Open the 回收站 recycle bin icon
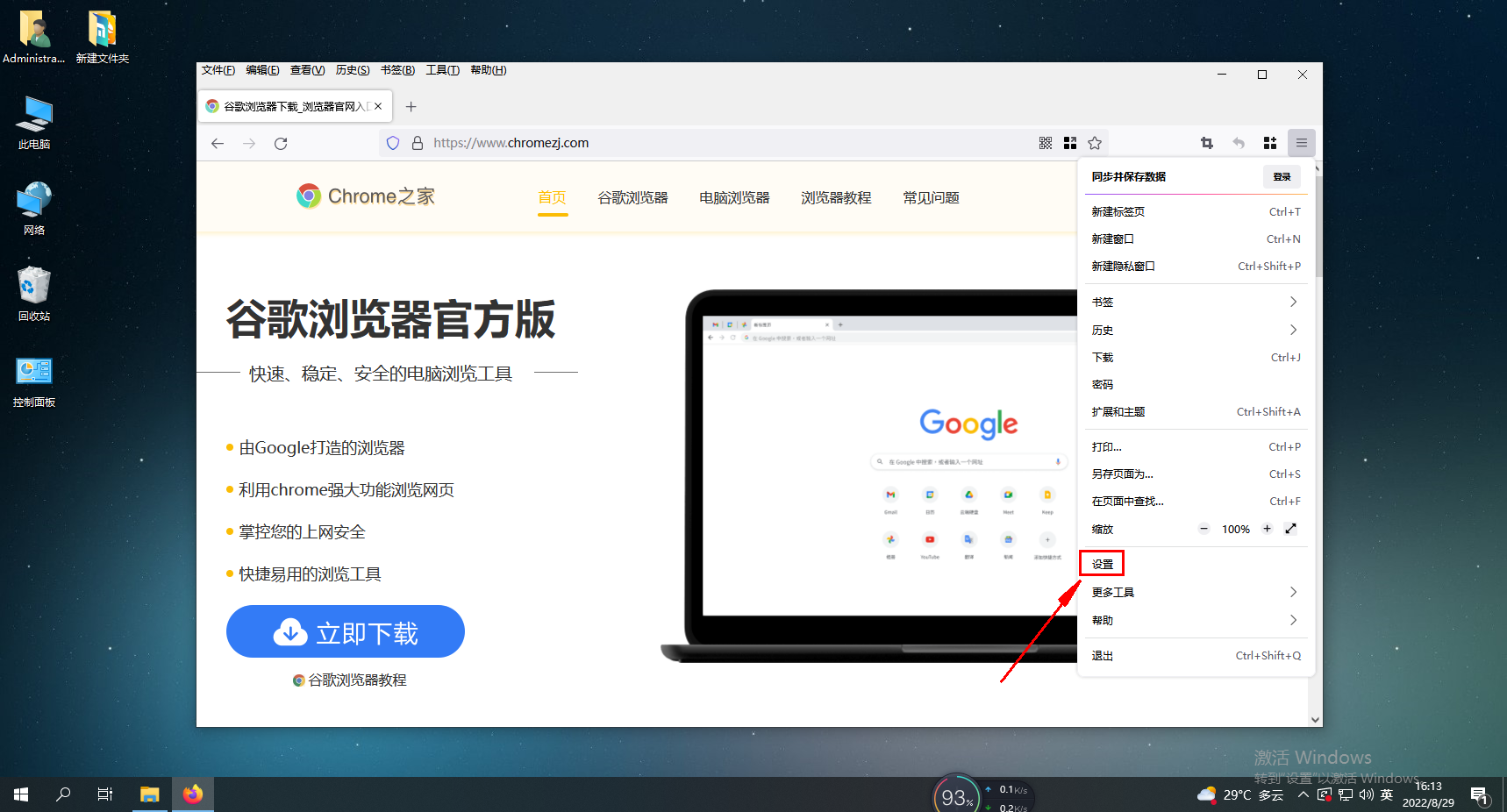Screen dimensions: 1507x812 click(x=34, y=295)
